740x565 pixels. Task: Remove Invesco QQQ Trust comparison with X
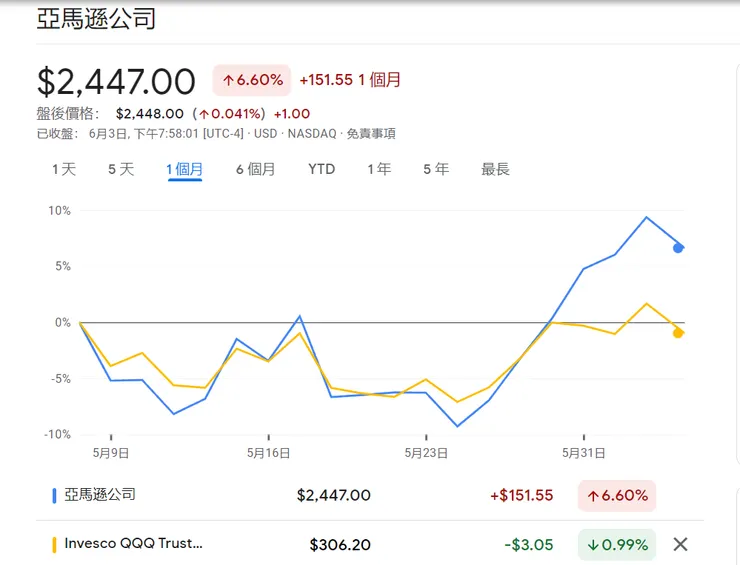click(x=680, y=544)
